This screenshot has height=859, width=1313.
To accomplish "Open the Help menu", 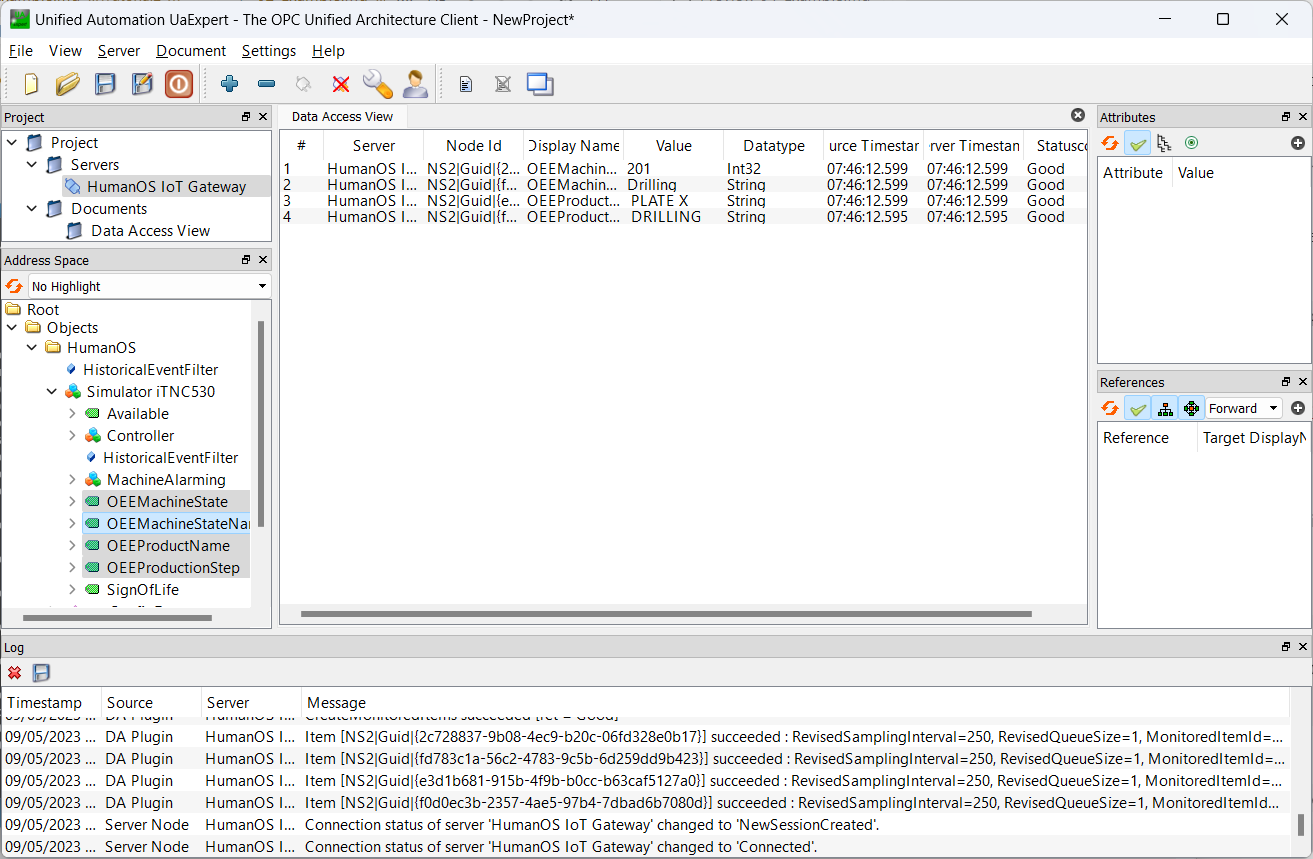I will (328, 51).
